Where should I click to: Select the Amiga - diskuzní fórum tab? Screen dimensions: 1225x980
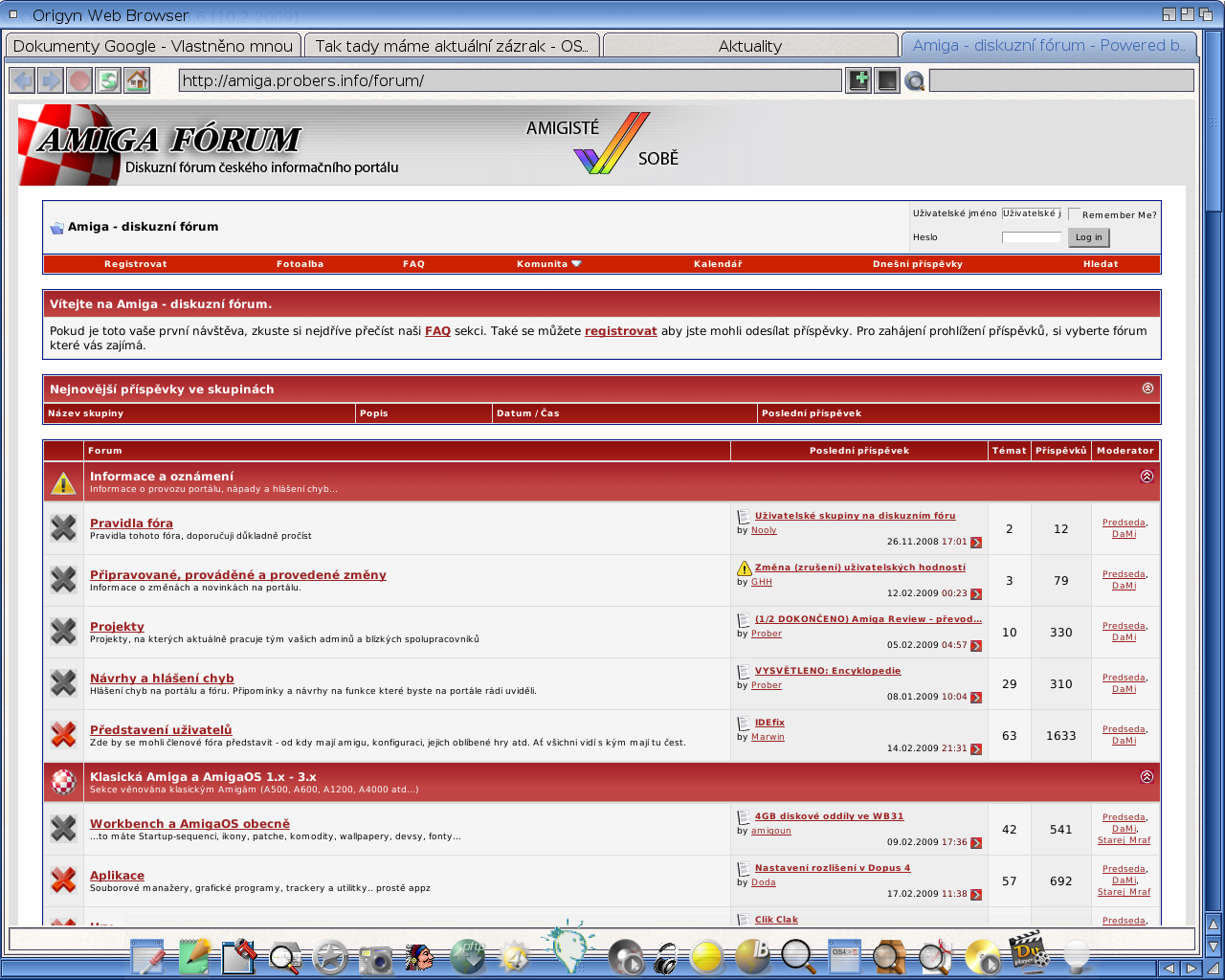(x=1049, y=45)
